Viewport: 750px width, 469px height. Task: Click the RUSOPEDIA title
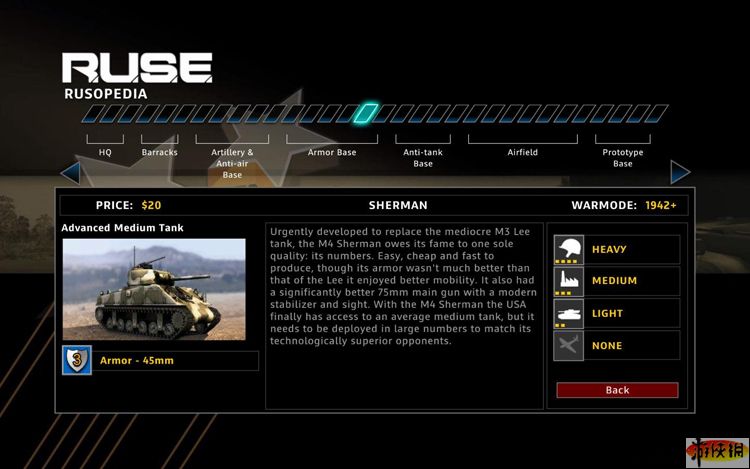click(x=106, y=94)
